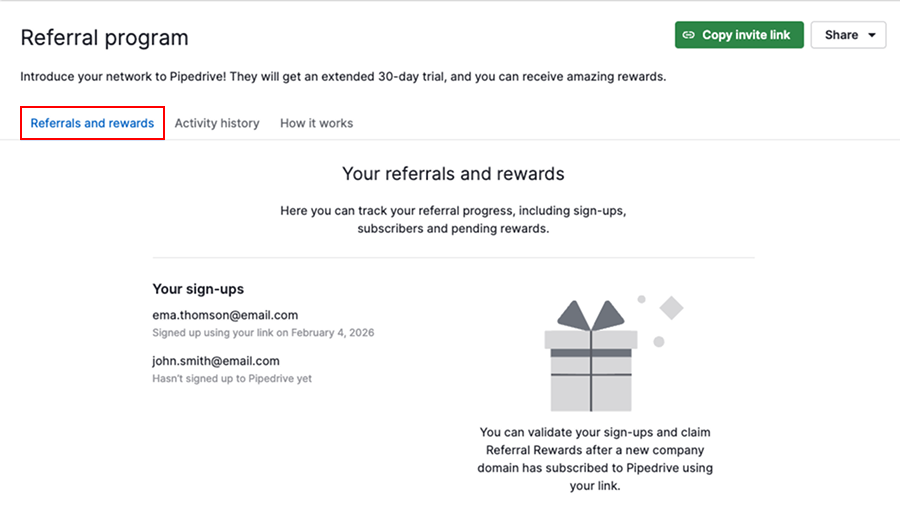This screenshot has height=512, width=900.
Task: Click the Hasn't signed up to Pipedrive yet status
Action: pos(232,379)
